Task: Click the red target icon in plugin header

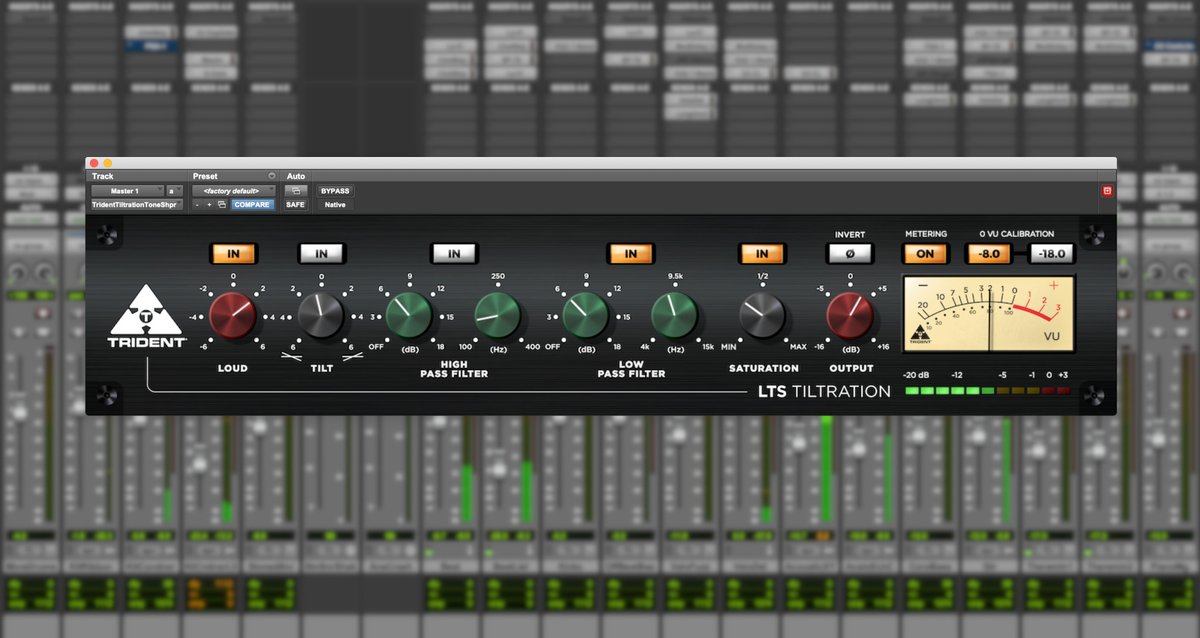Action: tap(1107, 190)
